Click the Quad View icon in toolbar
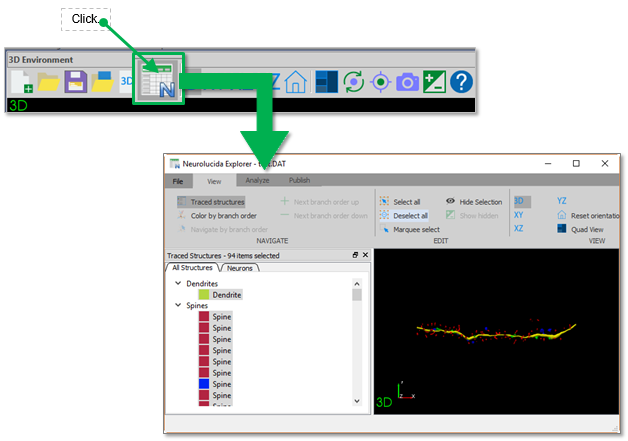The image size is (628, 441). [x=326, y=82]
